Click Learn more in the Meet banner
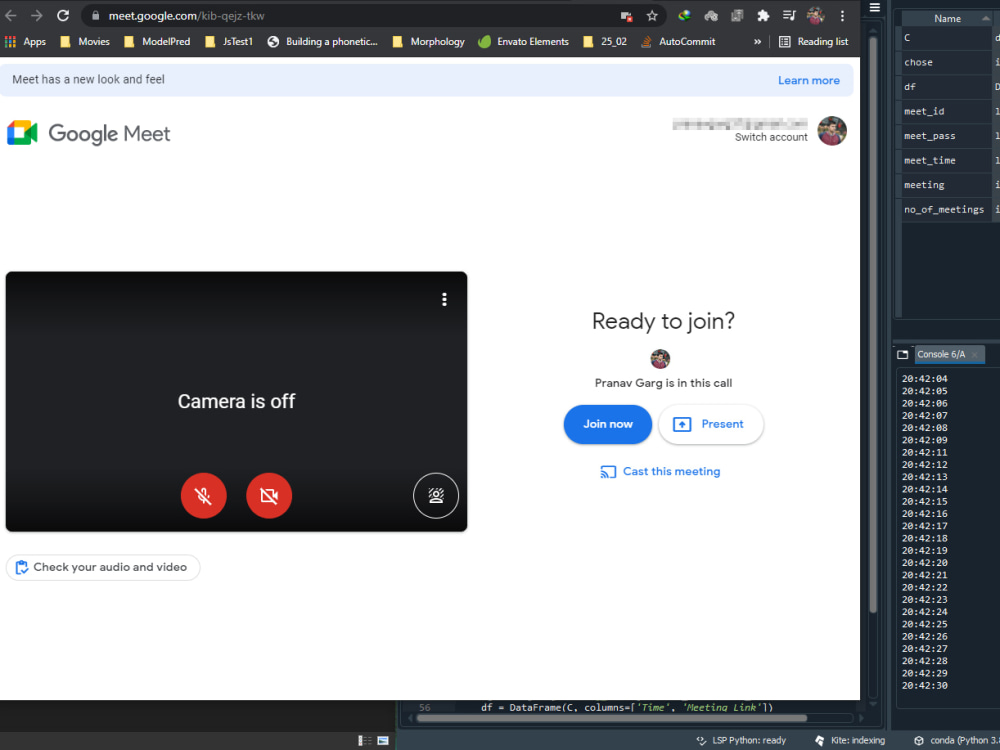 809,80
